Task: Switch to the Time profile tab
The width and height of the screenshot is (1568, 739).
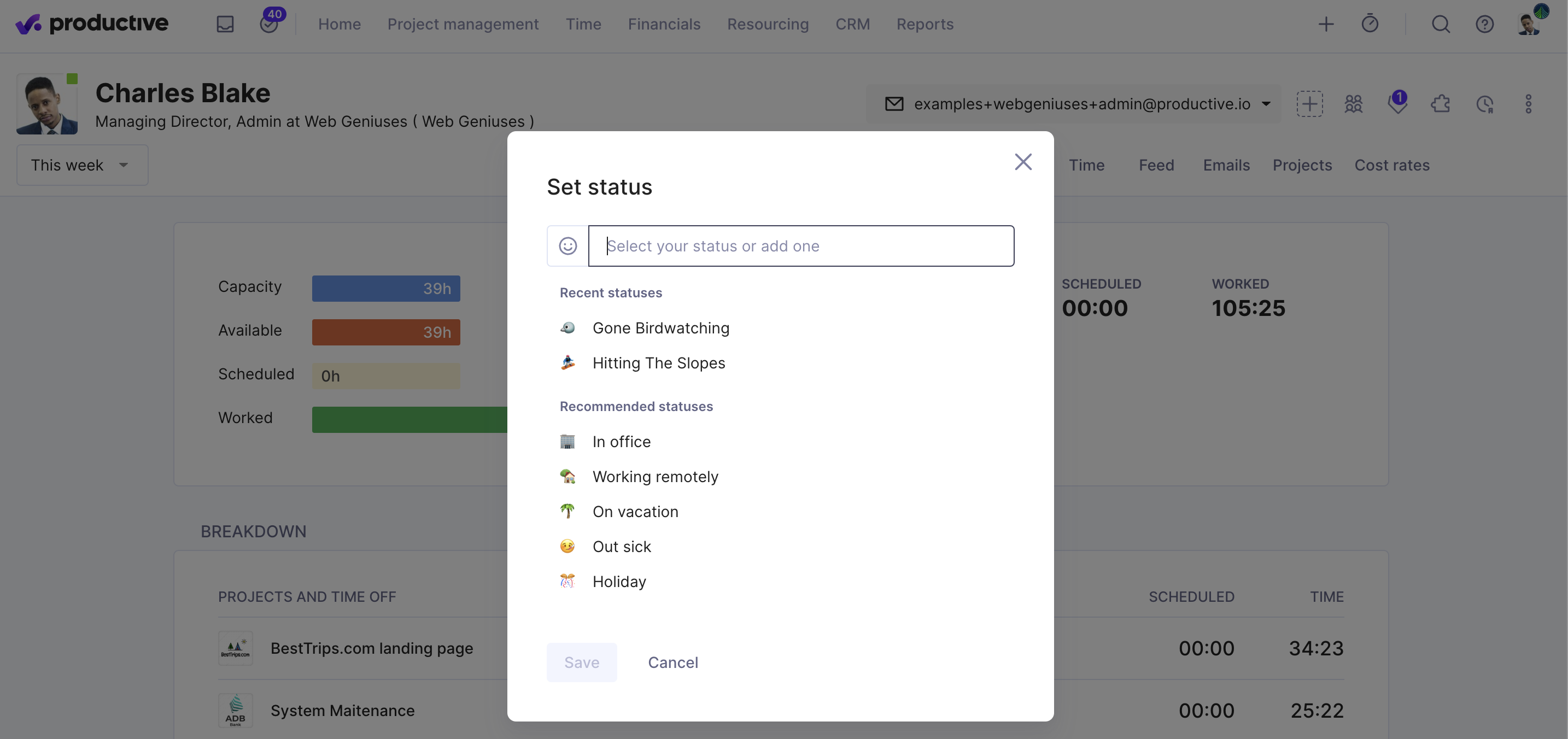Action: click(x=1086, y=165)
